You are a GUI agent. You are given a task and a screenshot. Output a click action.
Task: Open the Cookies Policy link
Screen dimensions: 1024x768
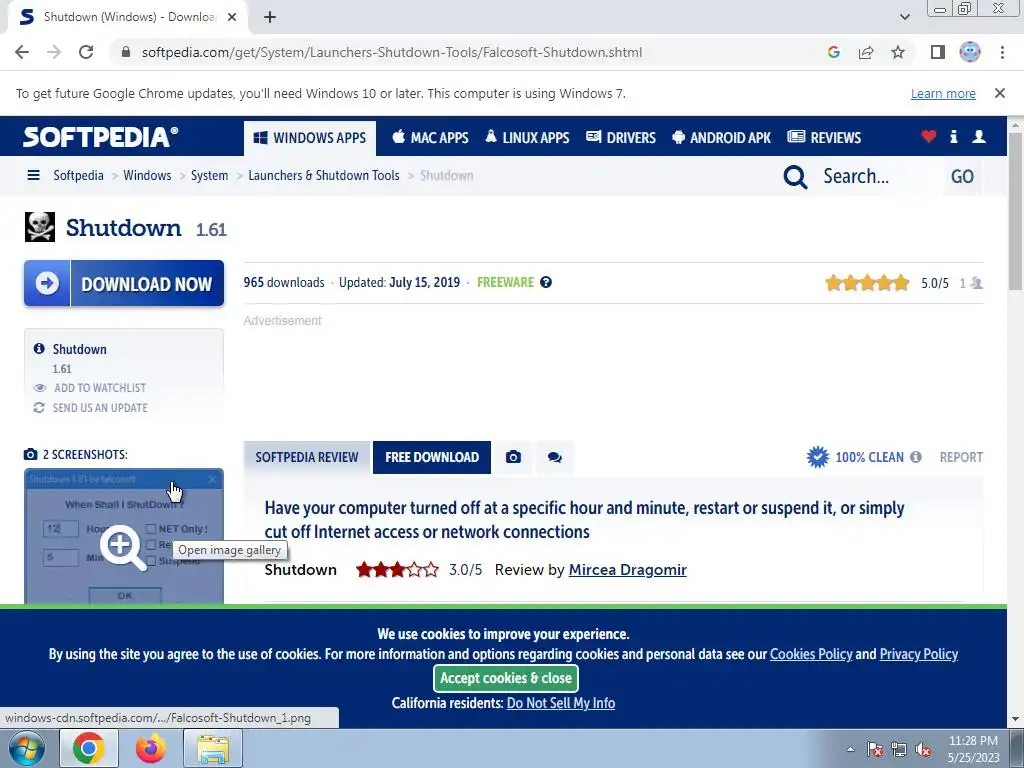(x=811, y=654)
